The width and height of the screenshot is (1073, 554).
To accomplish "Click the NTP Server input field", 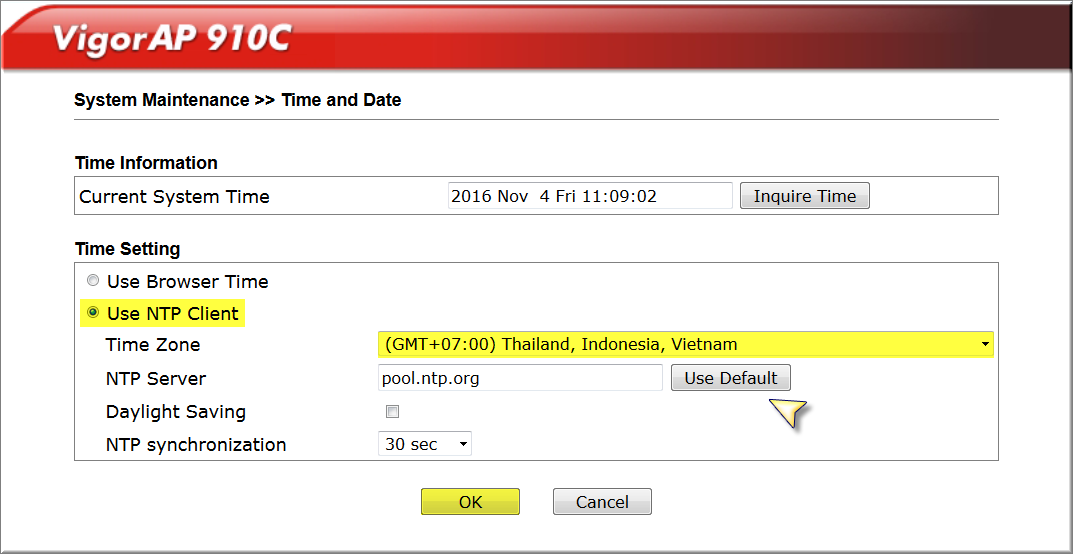I will point(520,378).
